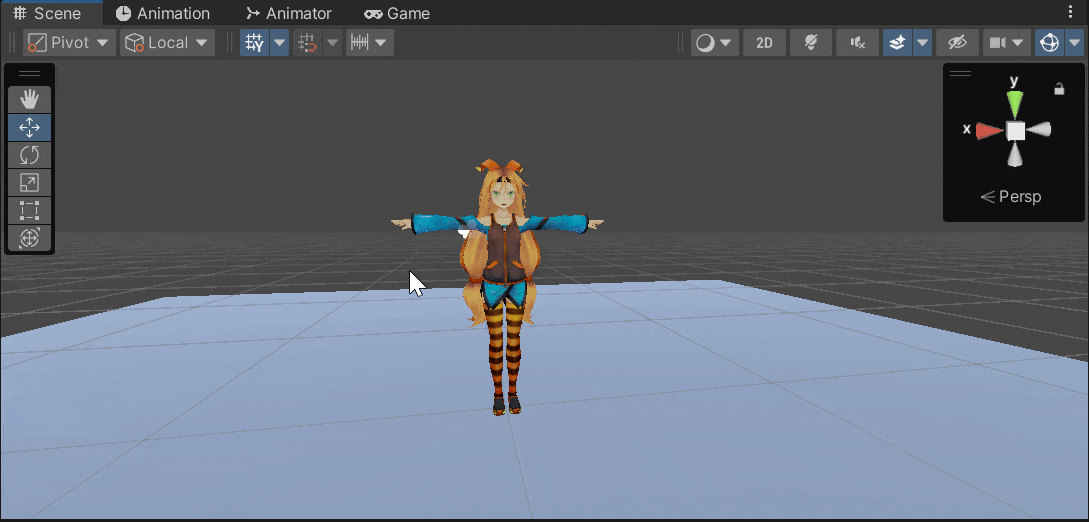Open the shading draw mode dropdown
1089x522 pixels.
715,42
